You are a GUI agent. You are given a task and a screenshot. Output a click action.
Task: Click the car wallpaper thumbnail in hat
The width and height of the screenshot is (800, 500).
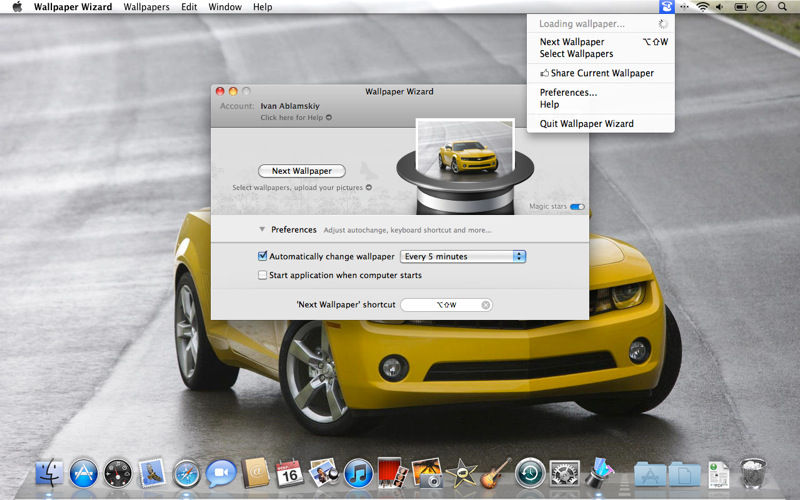465,148
